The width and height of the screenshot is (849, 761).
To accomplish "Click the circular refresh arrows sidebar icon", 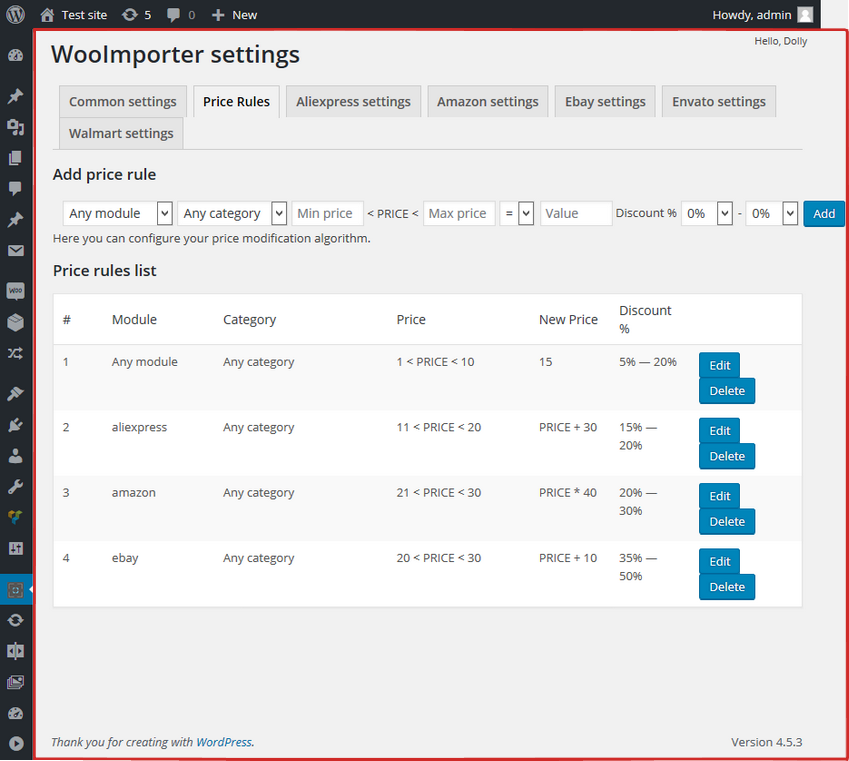I will pos(16,620).
